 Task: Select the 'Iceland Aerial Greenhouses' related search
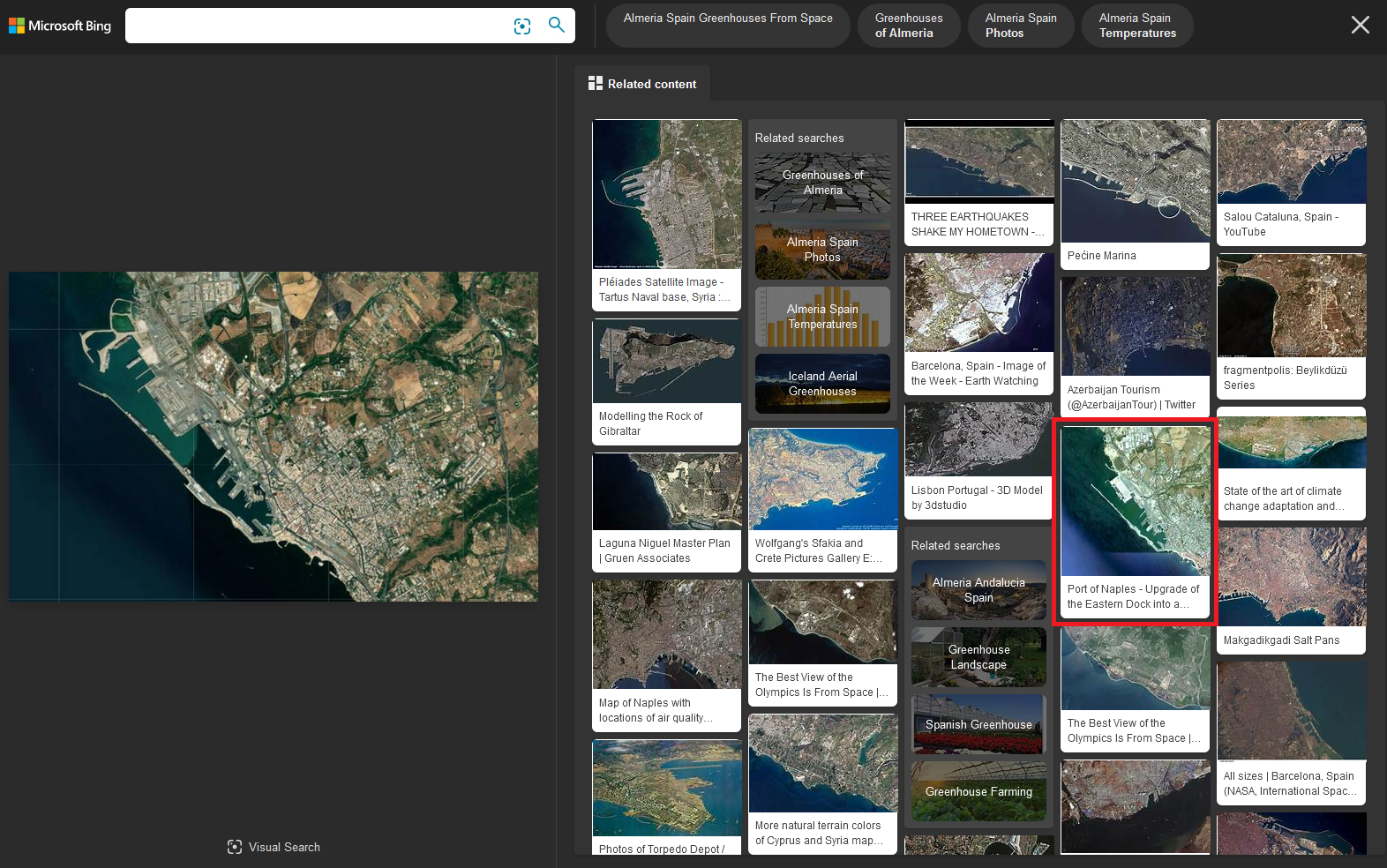[x=822, y=384]
